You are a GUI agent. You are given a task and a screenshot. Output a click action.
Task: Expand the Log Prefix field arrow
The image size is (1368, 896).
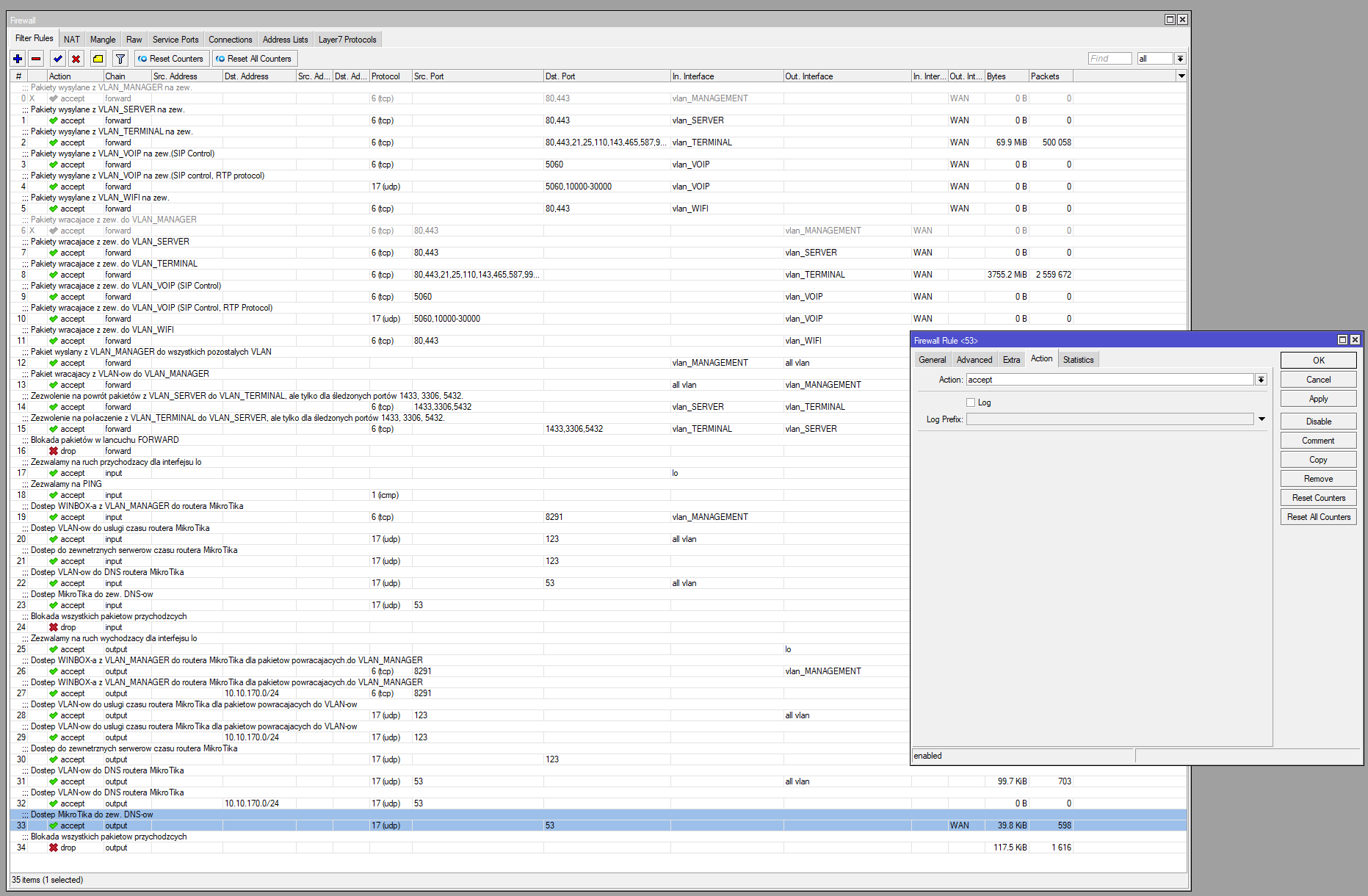(1262, 419)
